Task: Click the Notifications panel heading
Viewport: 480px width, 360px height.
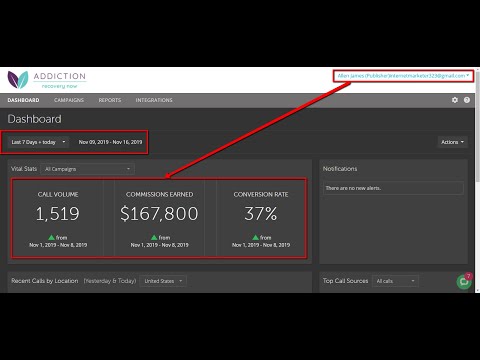Action: [x=340, y=169]
